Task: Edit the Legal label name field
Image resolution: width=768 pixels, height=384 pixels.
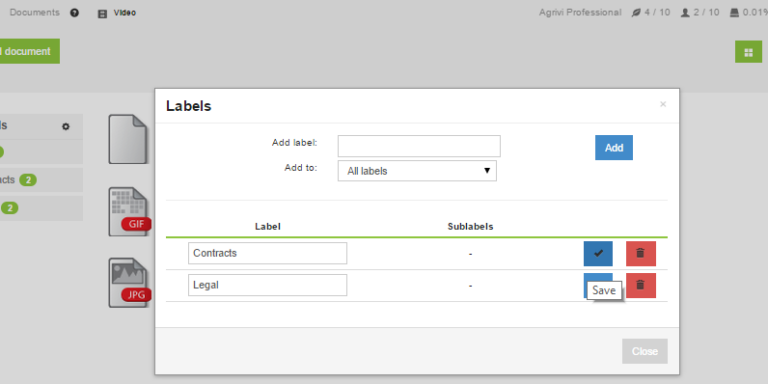Action: coord(267,285)
